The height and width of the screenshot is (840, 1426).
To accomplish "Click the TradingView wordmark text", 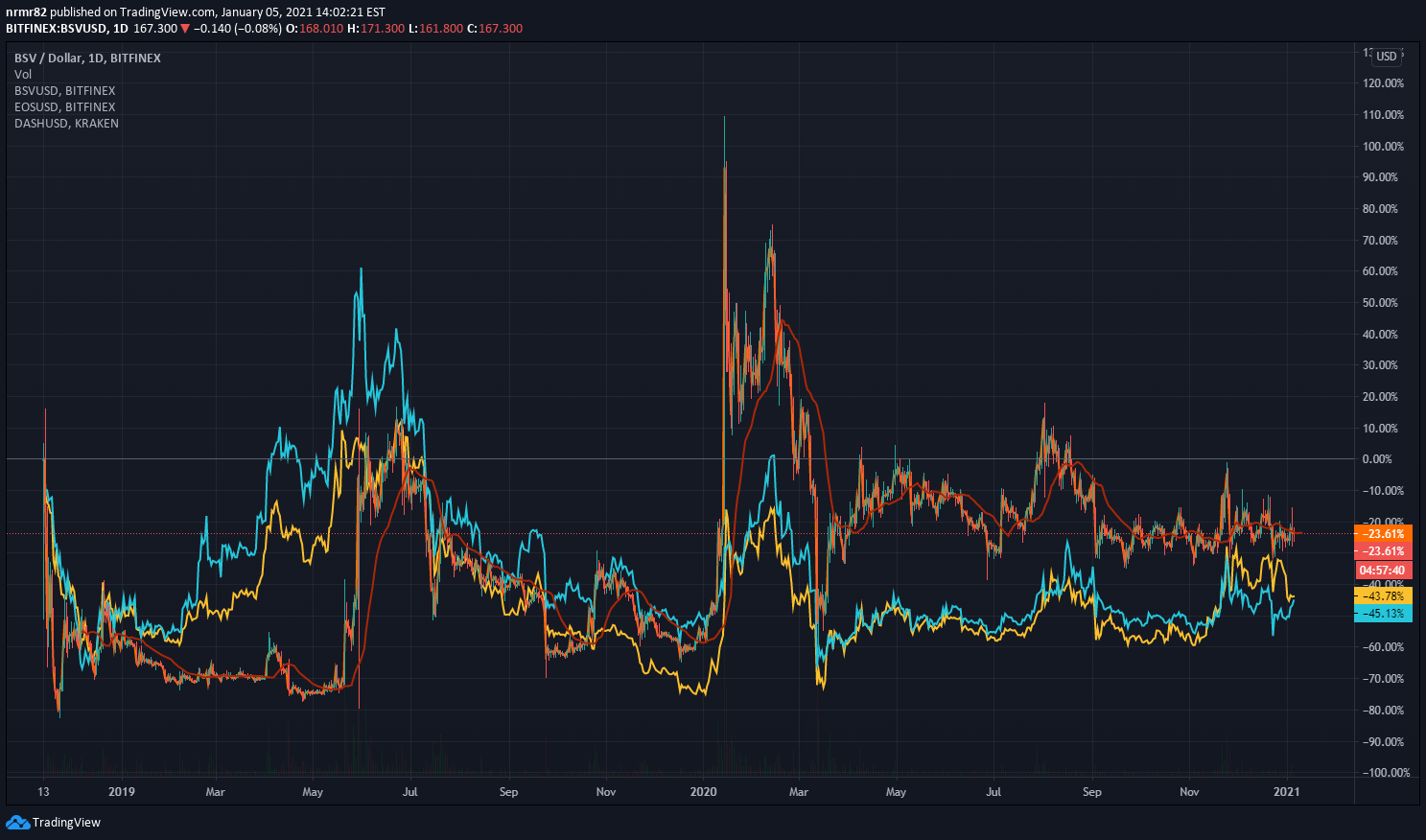I will [x=66, y=823].
